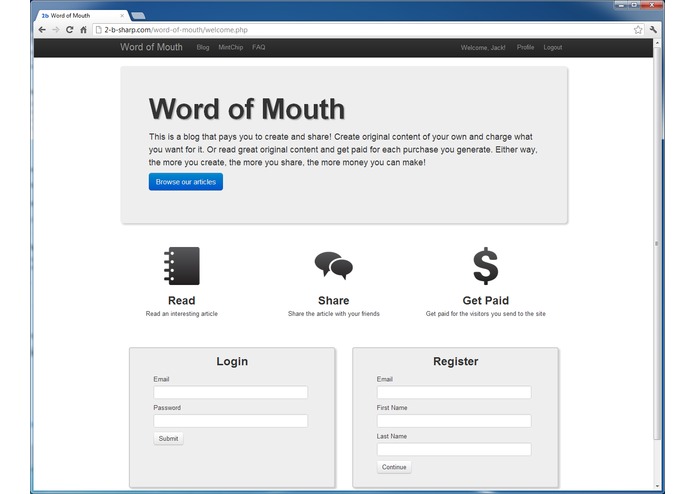Viewport: 695px width, 494px height.
Task: Open the Profile link
Action: tap(525, 47)
